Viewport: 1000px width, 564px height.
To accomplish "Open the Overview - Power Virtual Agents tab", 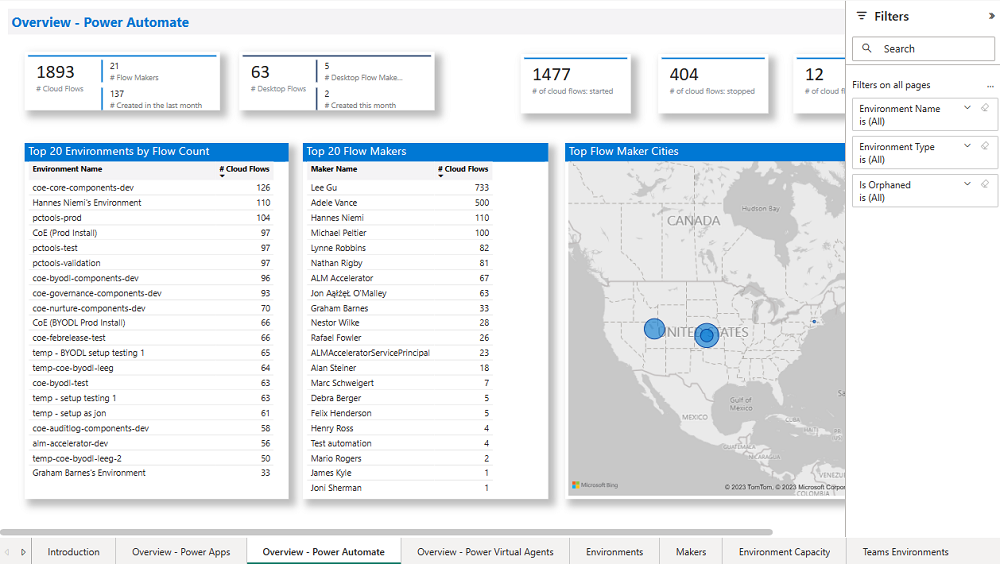I will pyautogui.click(x=485, y=552).
